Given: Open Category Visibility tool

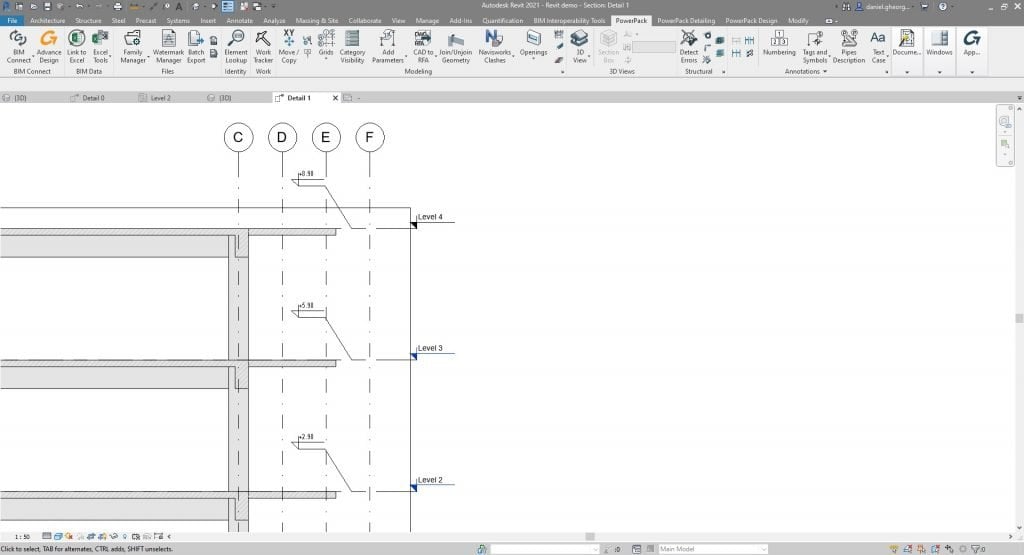Looking at the screenshot, I should [x=352, y=46].
